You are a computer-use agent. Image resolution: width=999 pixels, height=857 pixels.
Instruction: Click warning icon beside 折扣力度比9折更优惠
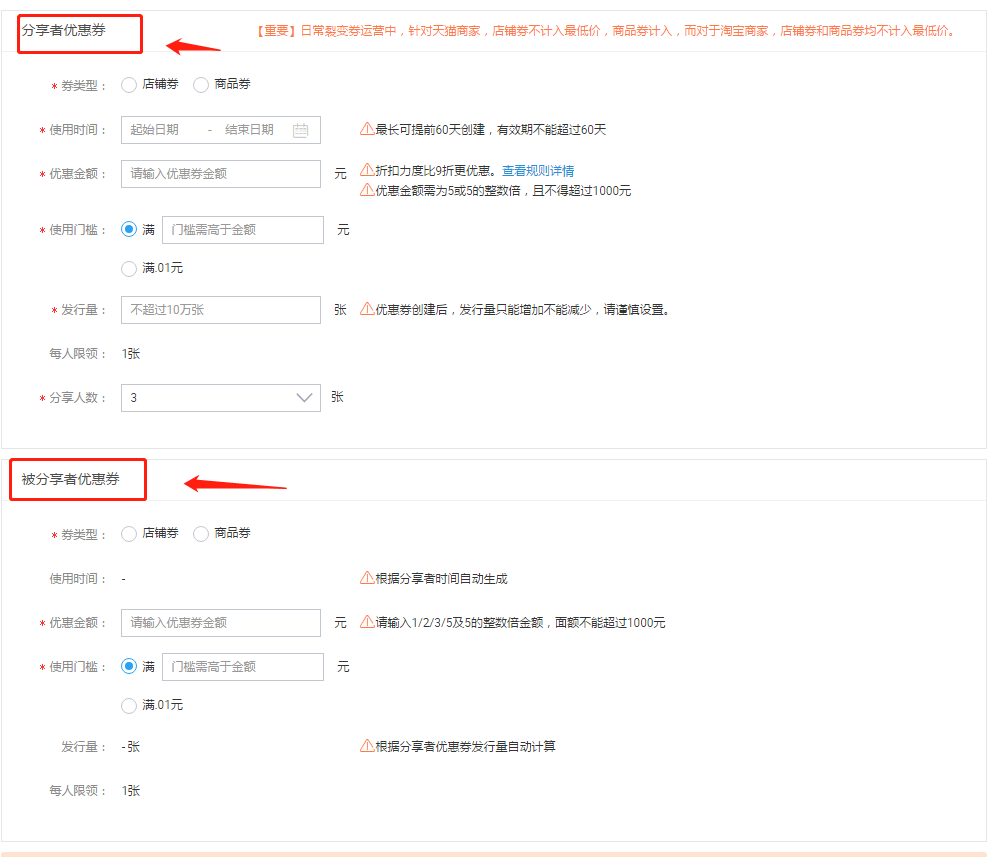pyautogui.click(x=367, y=170)
